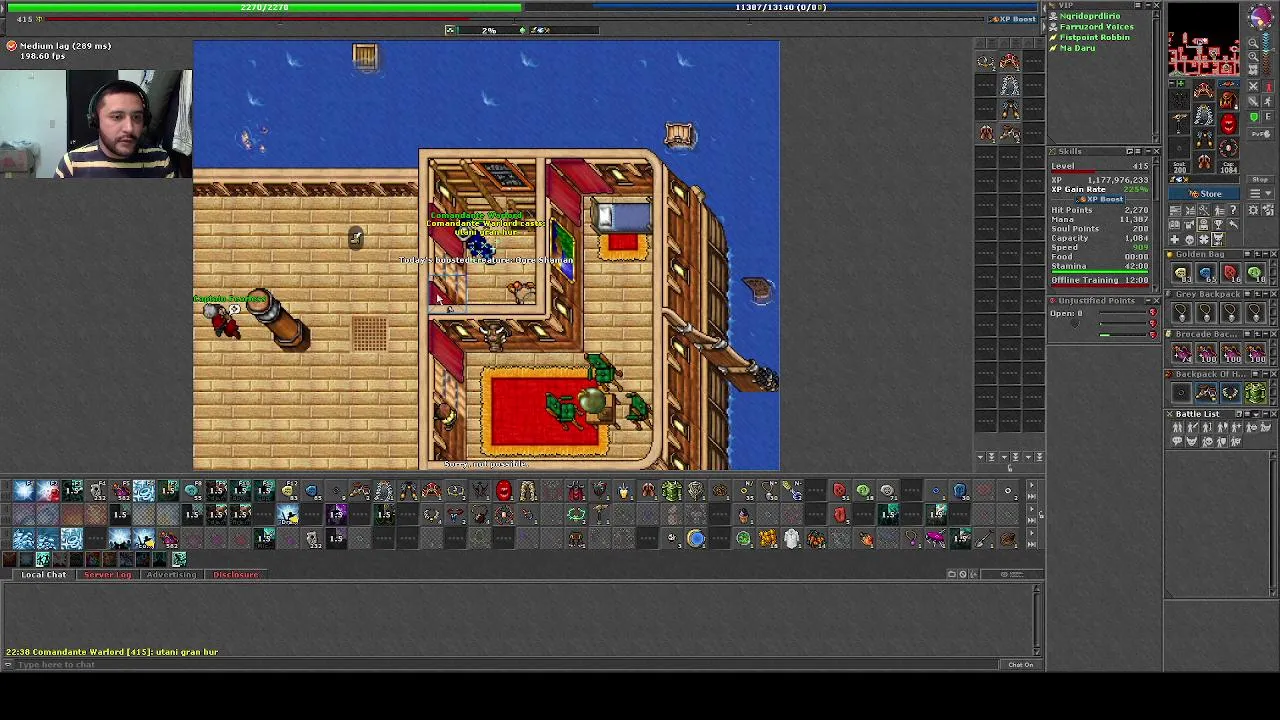This screenshot has height=720, width=1280.
Task: Switch to the Local Chat tab
Action: [x=43, y=574]
